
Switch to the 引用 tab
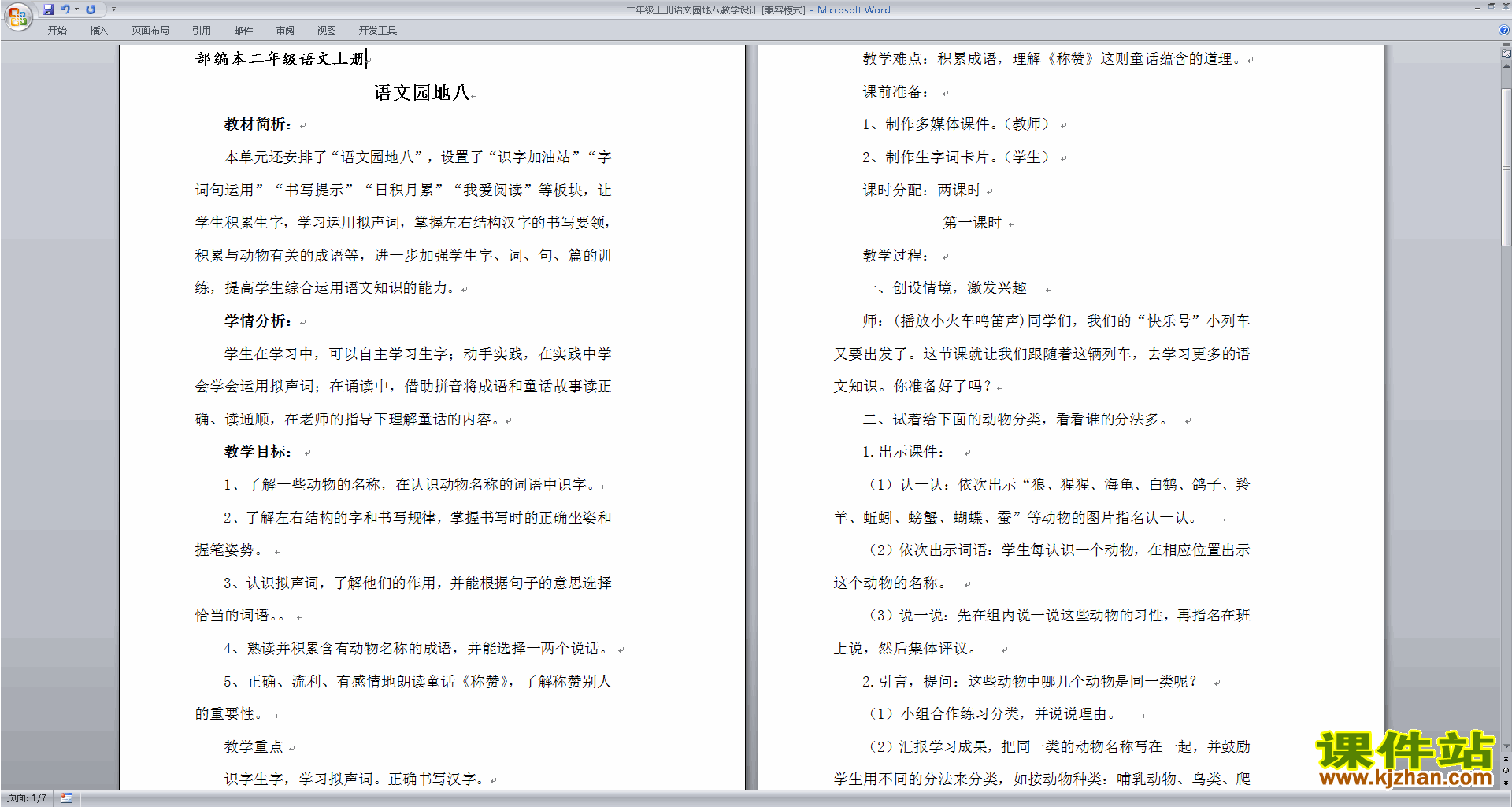[202, 31]
